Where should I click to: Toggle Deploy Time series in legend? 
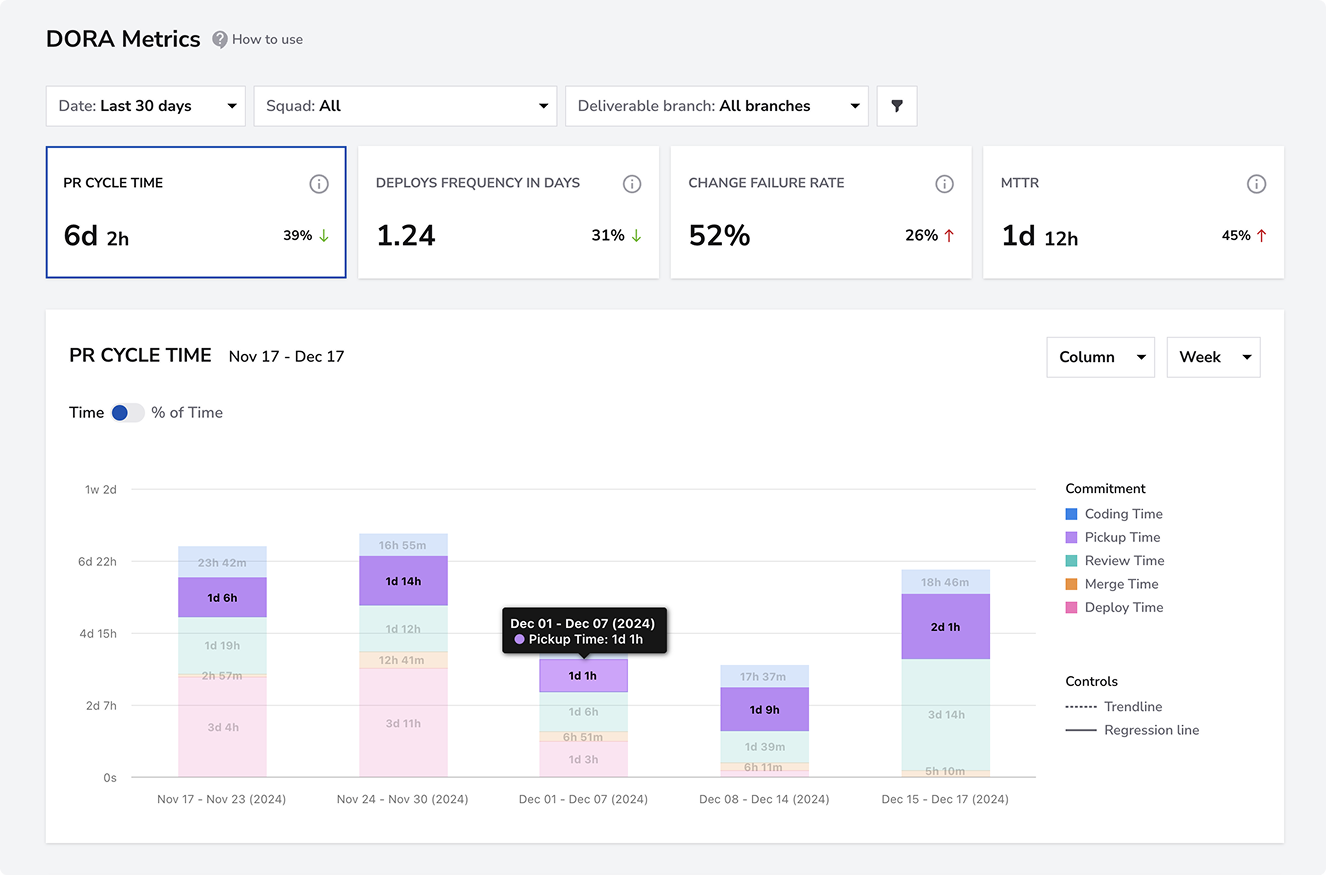point(1114,608)
